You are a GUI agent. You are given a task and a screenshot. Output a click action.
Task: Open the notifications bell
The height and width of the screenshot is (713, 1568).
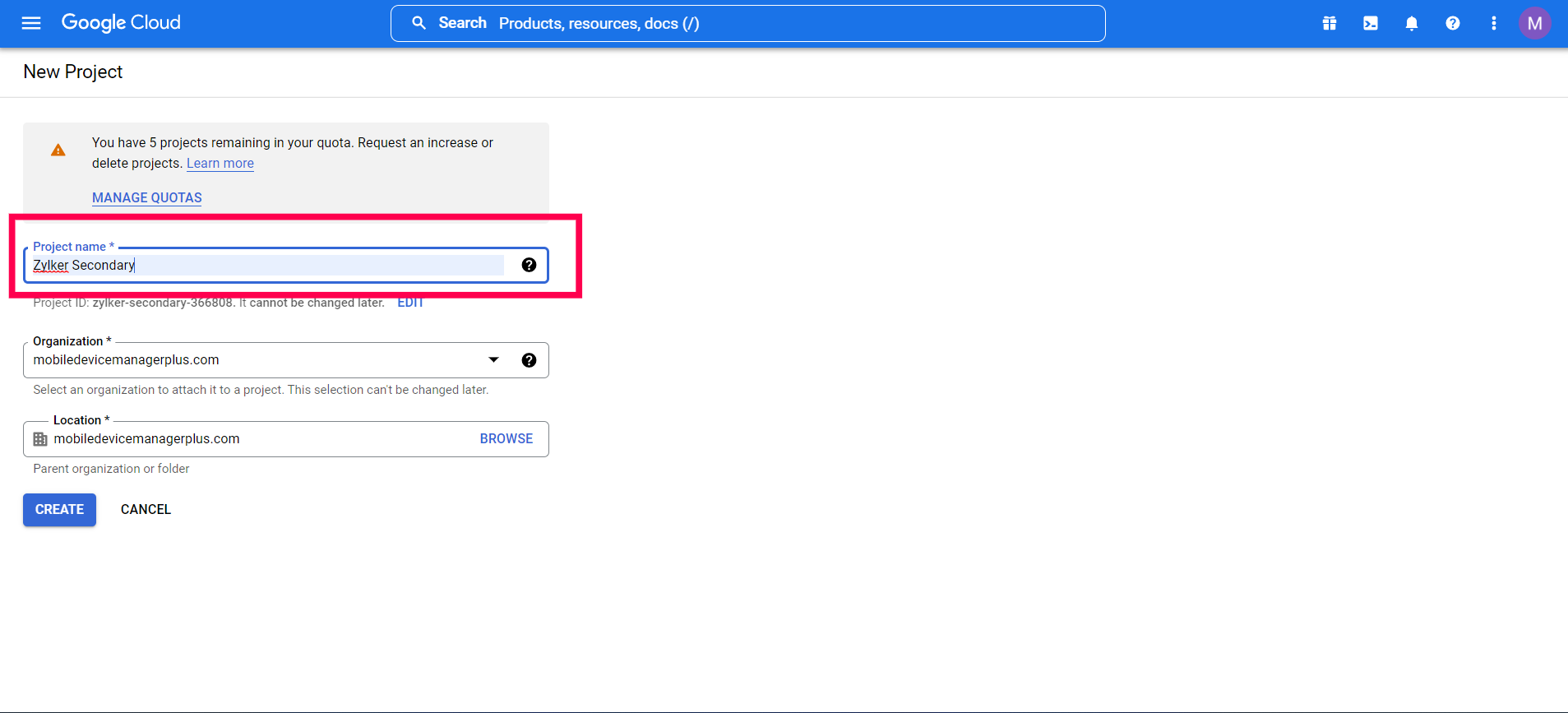1412,23
